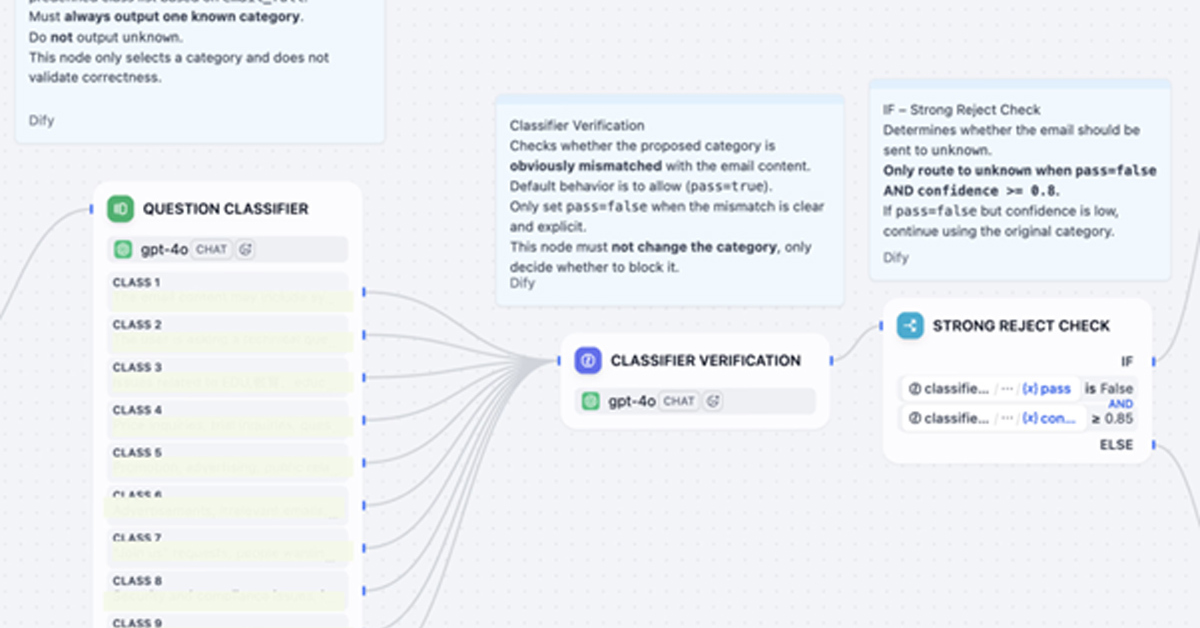Click the refresh icon beside the CHAT badge
This screenshot has height=628, width=1200.
click(245, 249)
